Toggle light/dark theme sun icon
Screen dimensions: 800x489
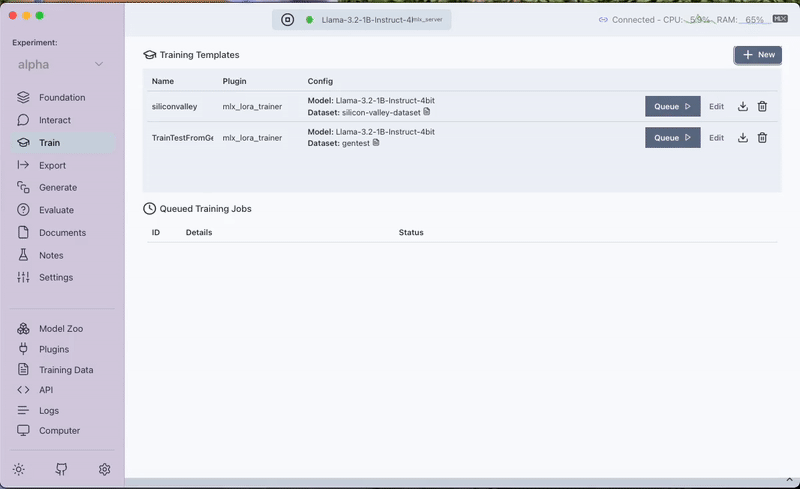[x=19, y=469]
